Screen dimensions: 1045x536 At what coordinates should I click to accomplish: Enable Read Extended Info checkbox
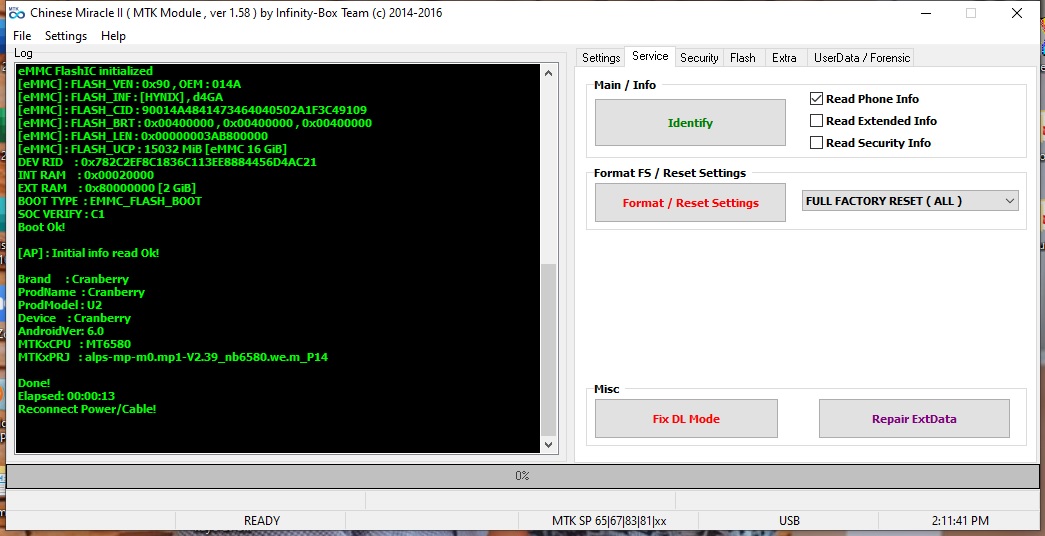[x=816, y=121]
